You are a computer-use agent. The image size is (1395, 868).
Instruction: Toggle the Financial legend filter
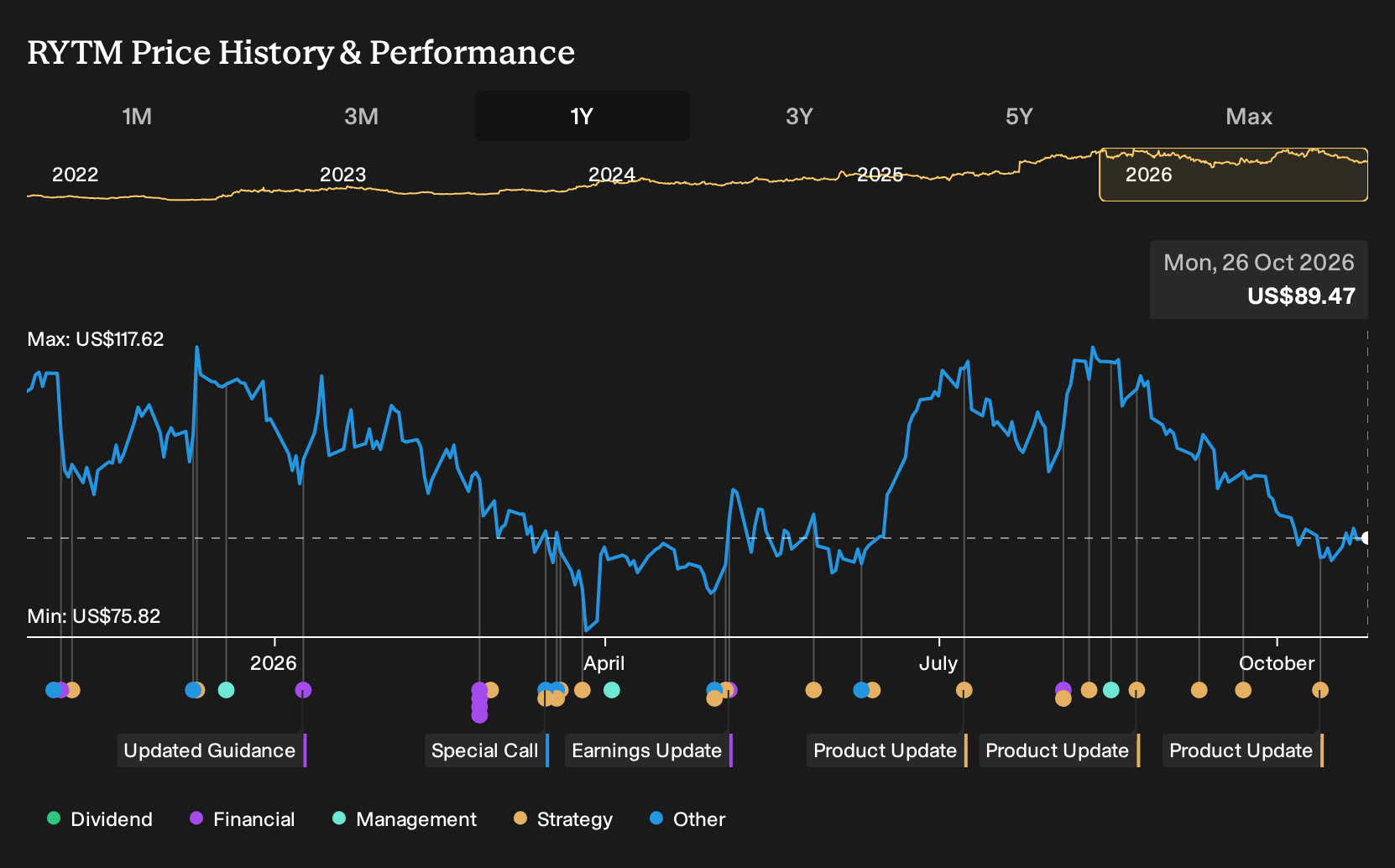[243, 818]
